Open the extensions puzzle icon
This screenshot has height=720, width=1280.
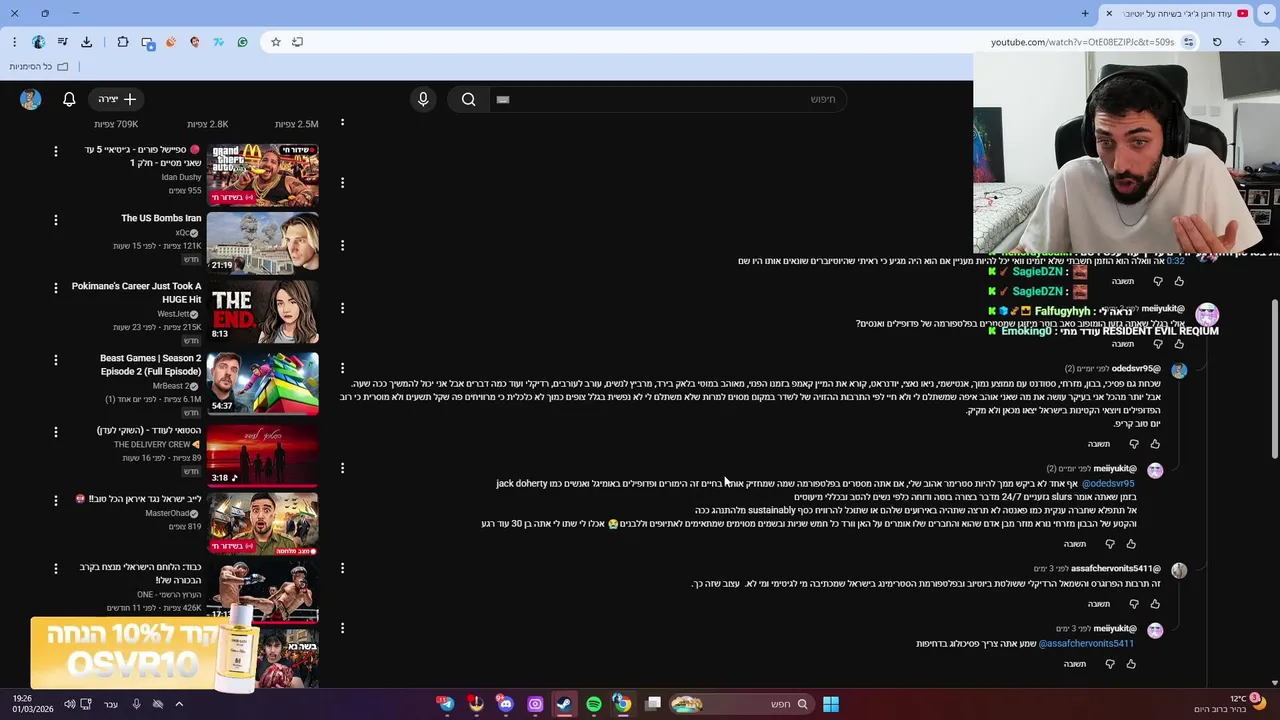pos(123,42)
